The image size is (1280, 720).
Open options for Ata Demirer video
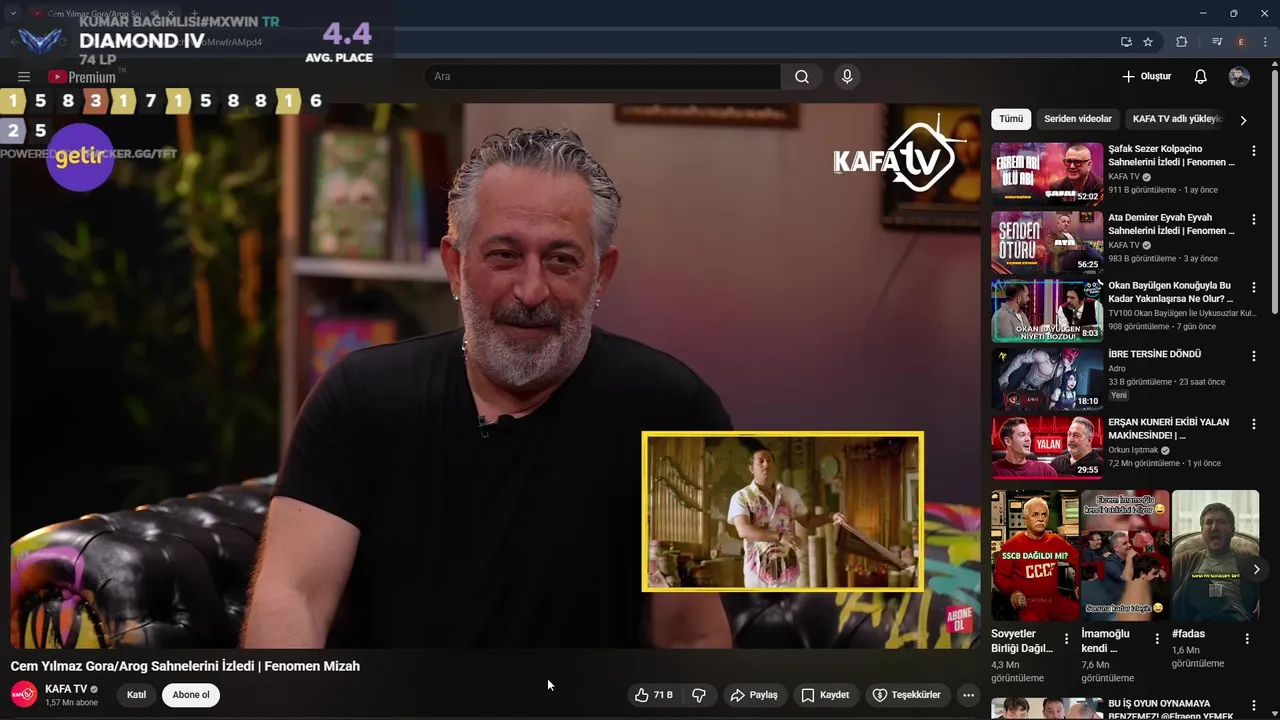pyautogui.click(x=1254, y=219)
